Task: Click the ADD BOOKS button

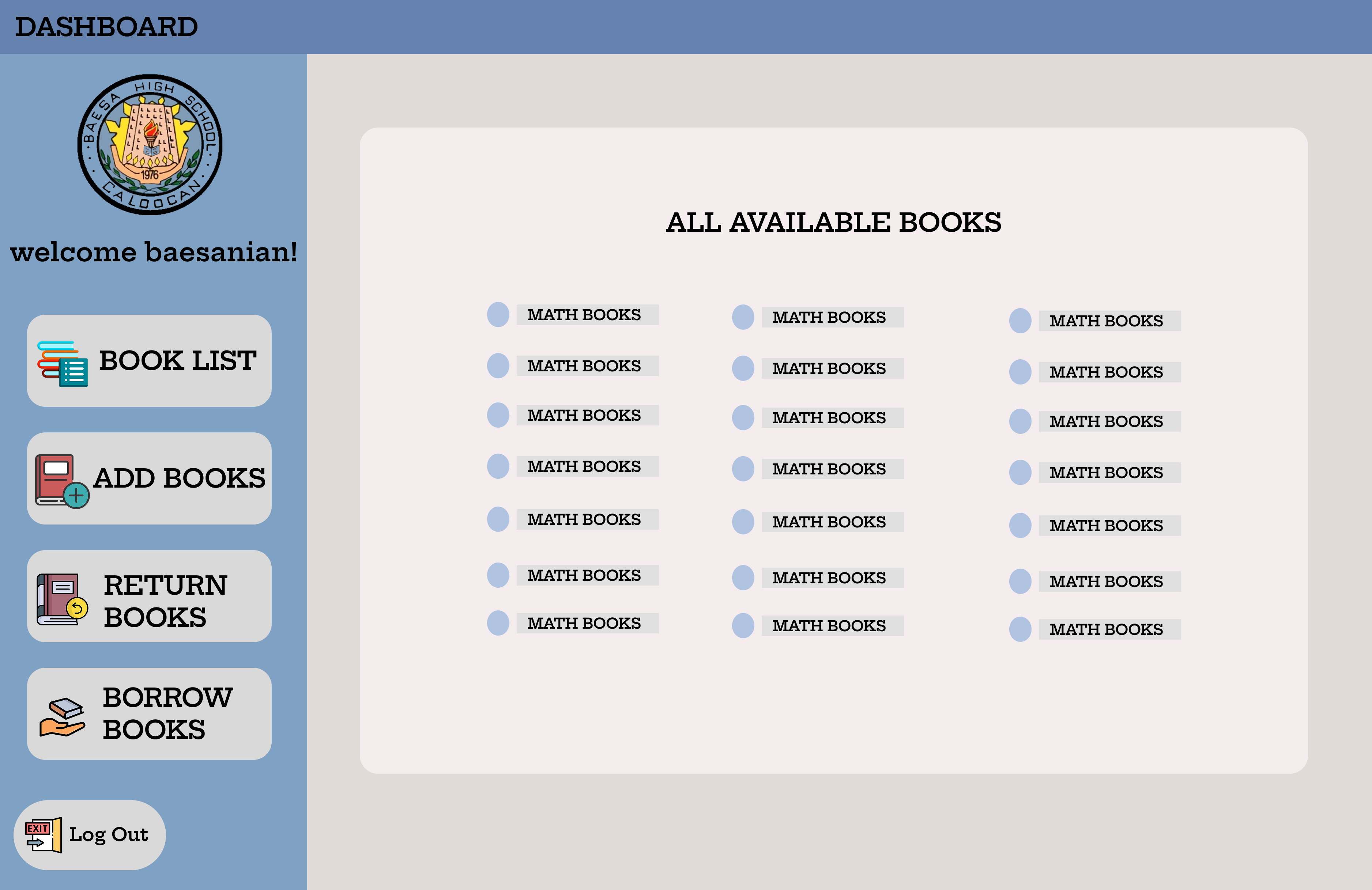Action: (149, 478)
